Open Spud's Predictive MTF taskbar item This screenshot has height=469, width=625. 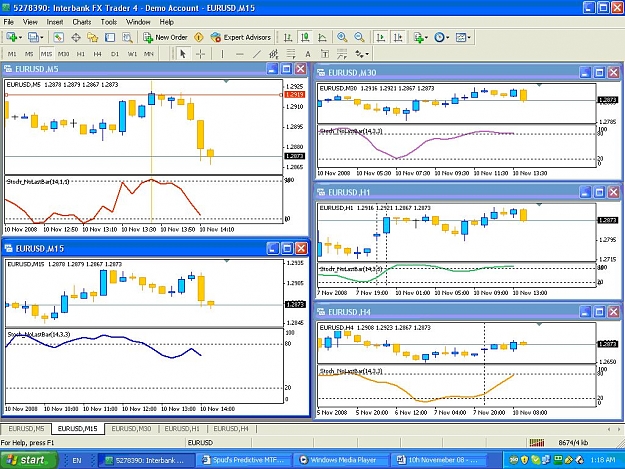pyautogui.click(x=244, y=460)
